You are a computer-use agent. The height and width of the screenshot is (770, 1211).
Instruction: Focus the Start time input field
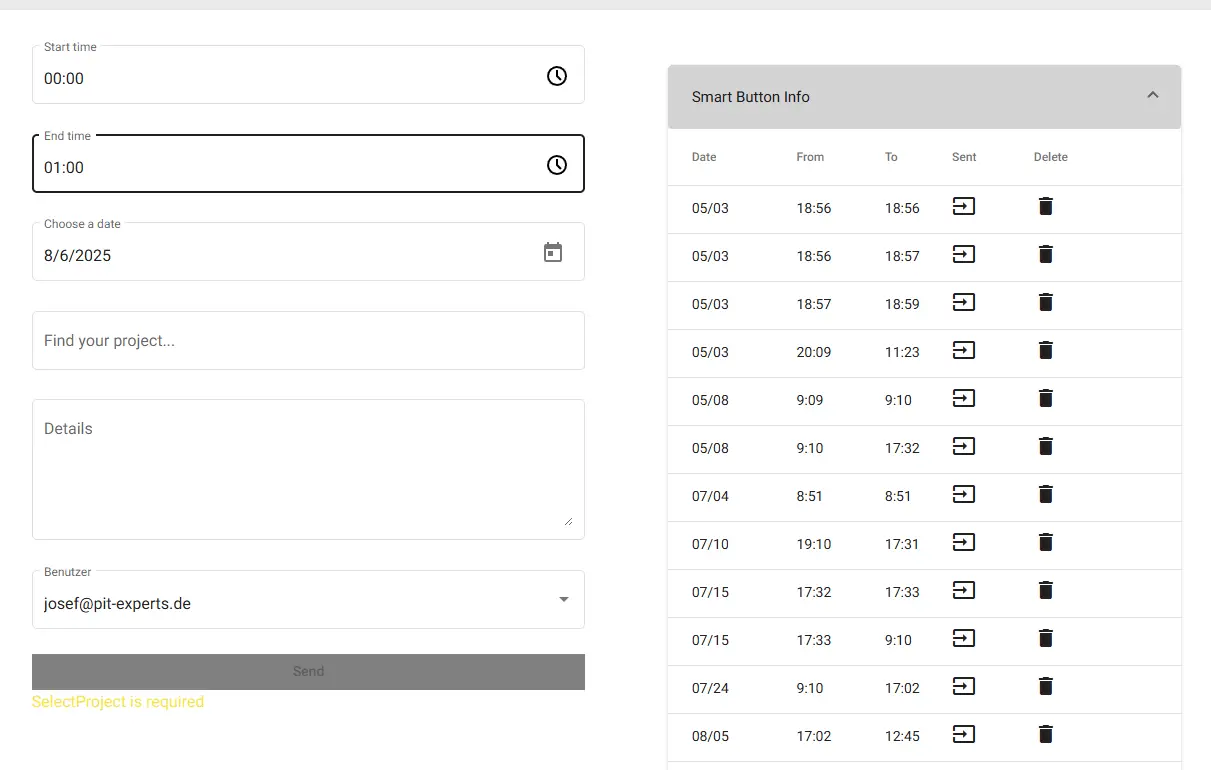coord(280,78)
